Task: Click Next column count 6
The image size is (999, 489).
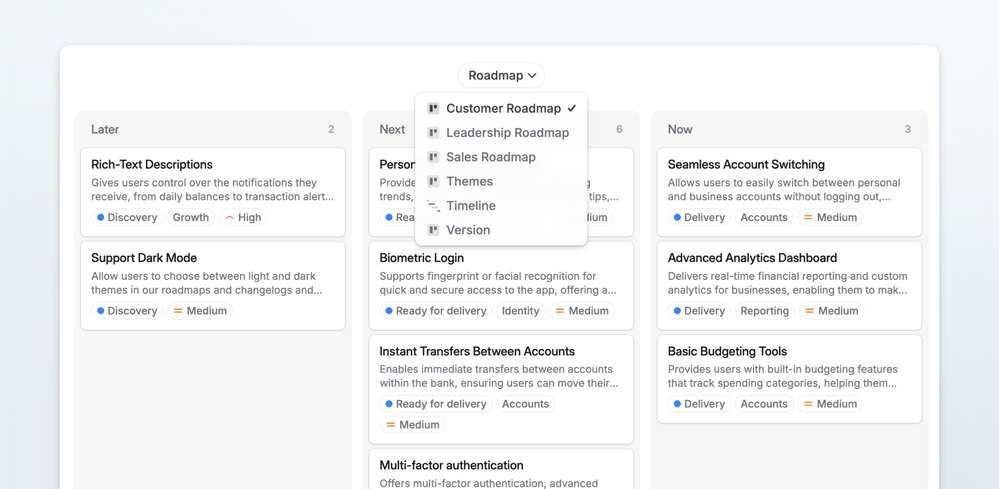Action: pos(619,129)
